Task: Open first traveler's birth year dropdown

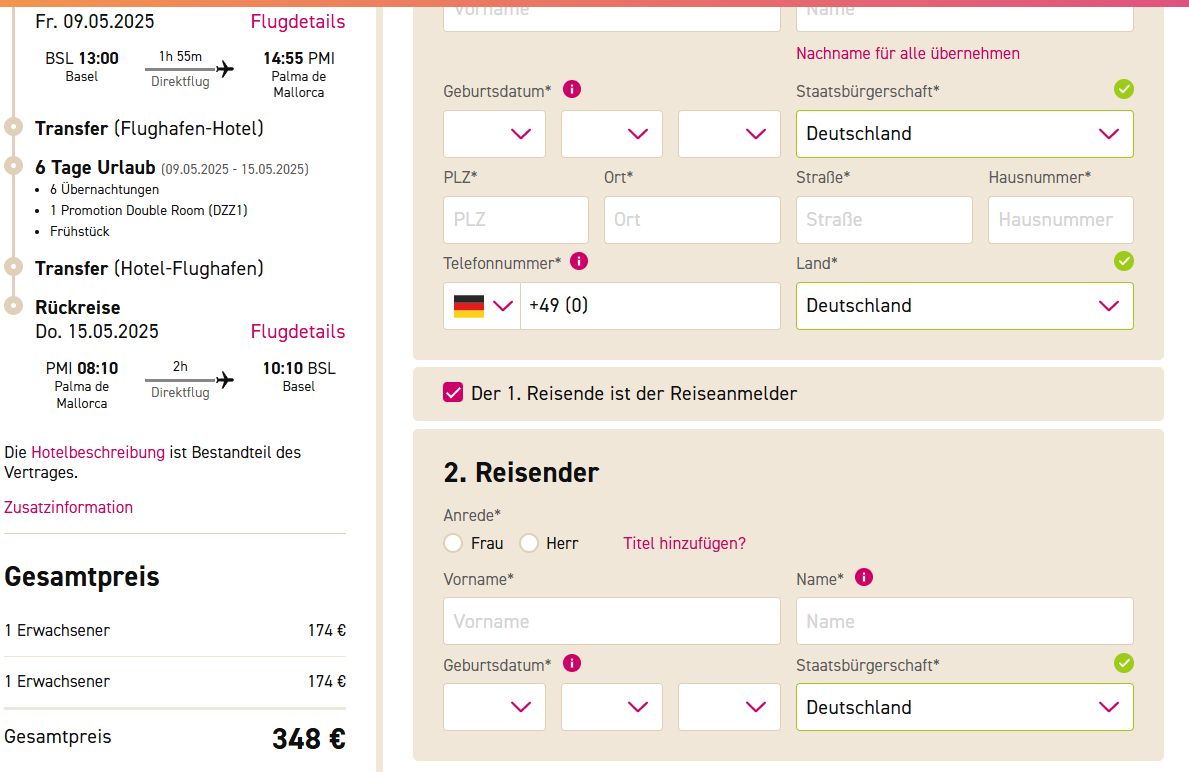Action: 729,134
